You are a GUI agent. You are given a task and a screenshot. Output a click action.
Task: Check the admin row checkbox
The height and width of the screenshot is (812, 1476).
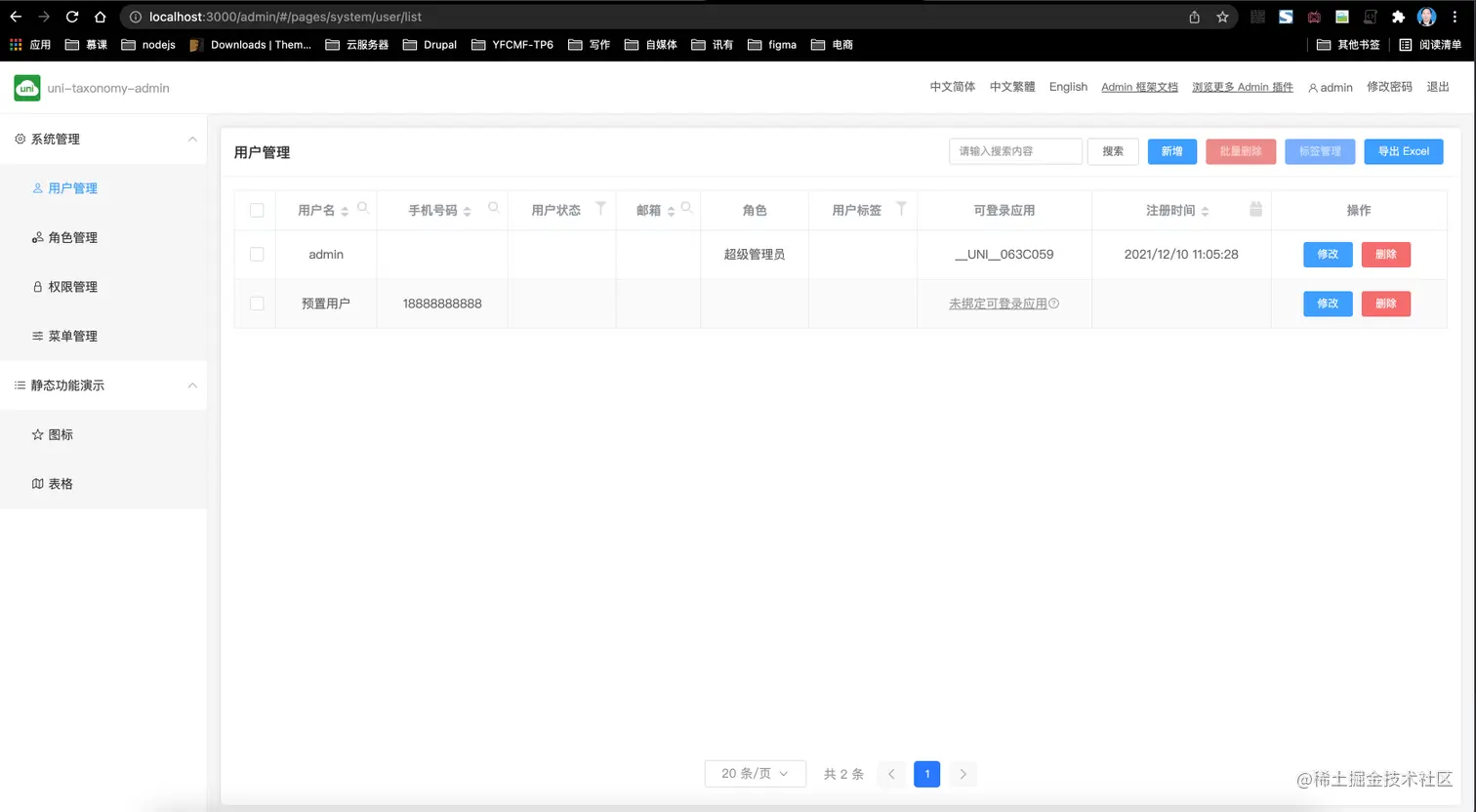point(257,254)
